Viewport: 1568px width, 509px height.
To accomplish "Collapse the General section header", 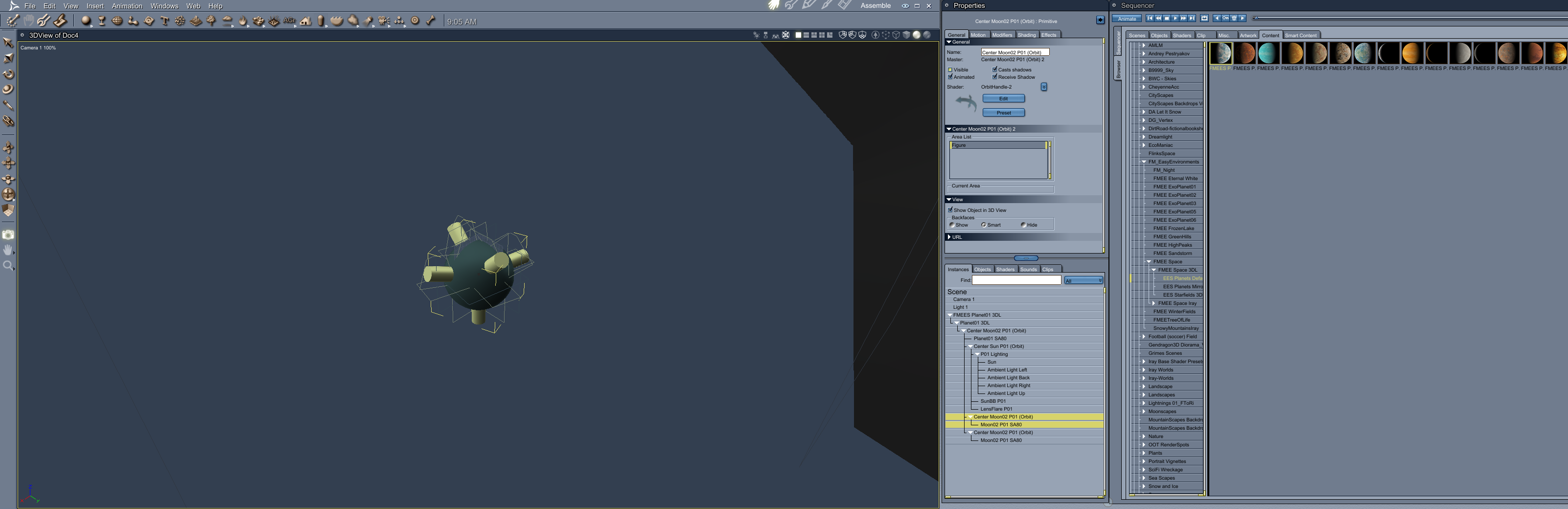I will [949, 42].
